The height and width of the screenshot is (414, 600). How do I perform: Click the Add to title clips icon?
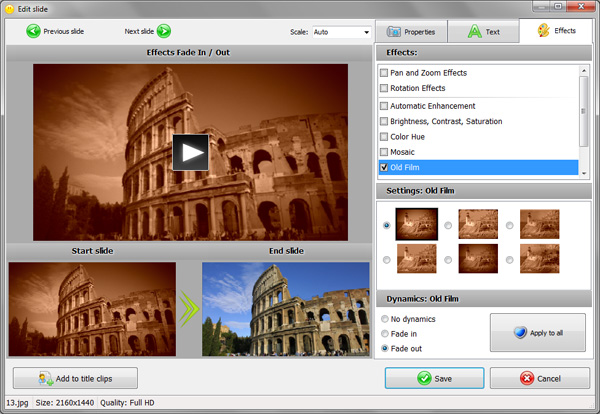(46, 378)
